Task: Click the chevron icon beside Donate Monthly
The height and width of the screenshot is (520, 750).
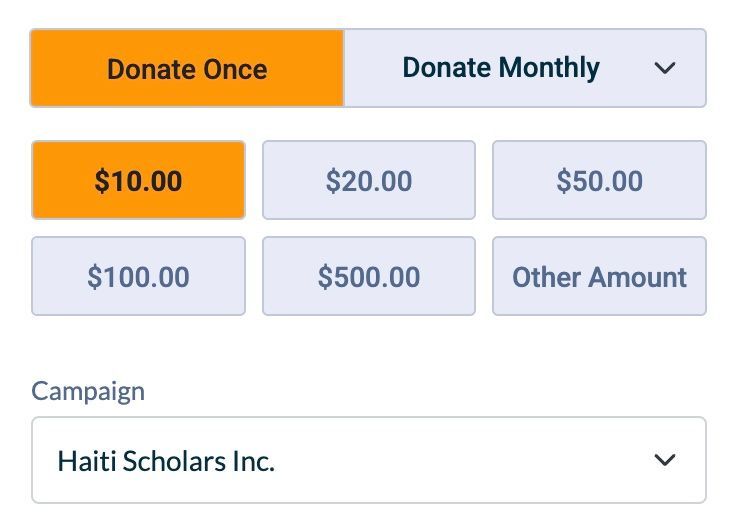Action: [664, 69]
